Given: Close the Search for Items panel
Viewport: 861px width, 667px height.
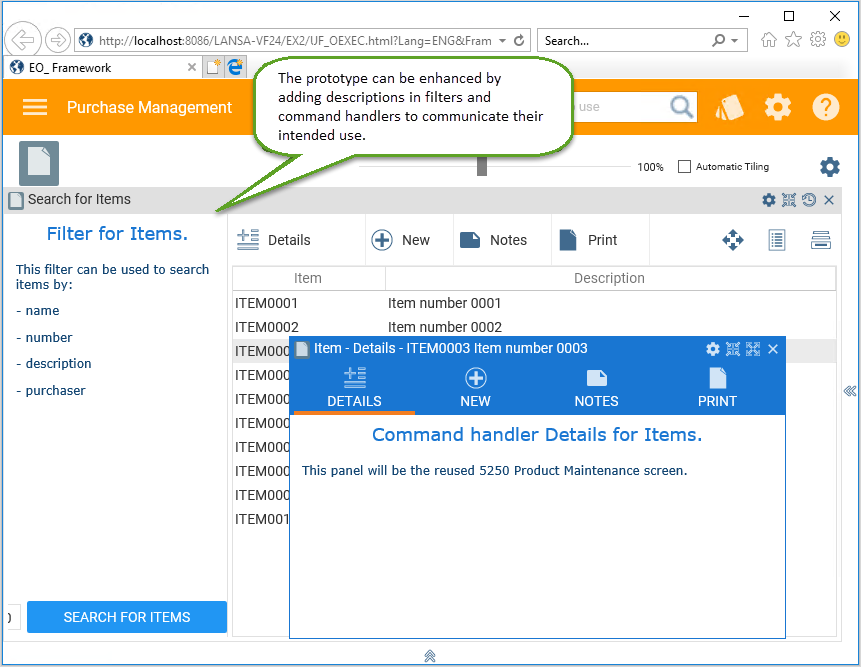Looking at the screenshot, I should 829,200.
